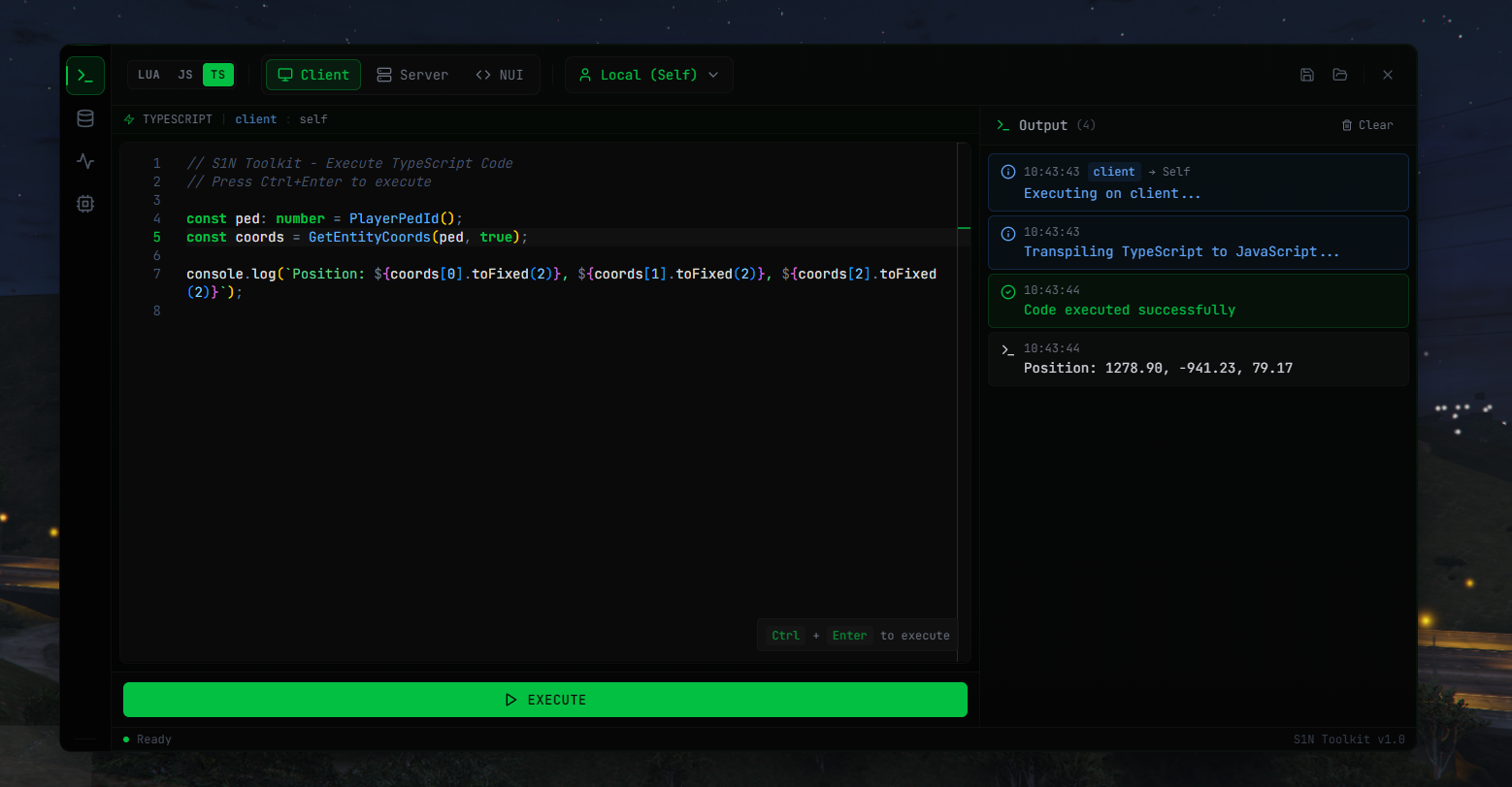Open the database panel from sidebar
This screenshot has height=787, width=1512.
point(85,117)
